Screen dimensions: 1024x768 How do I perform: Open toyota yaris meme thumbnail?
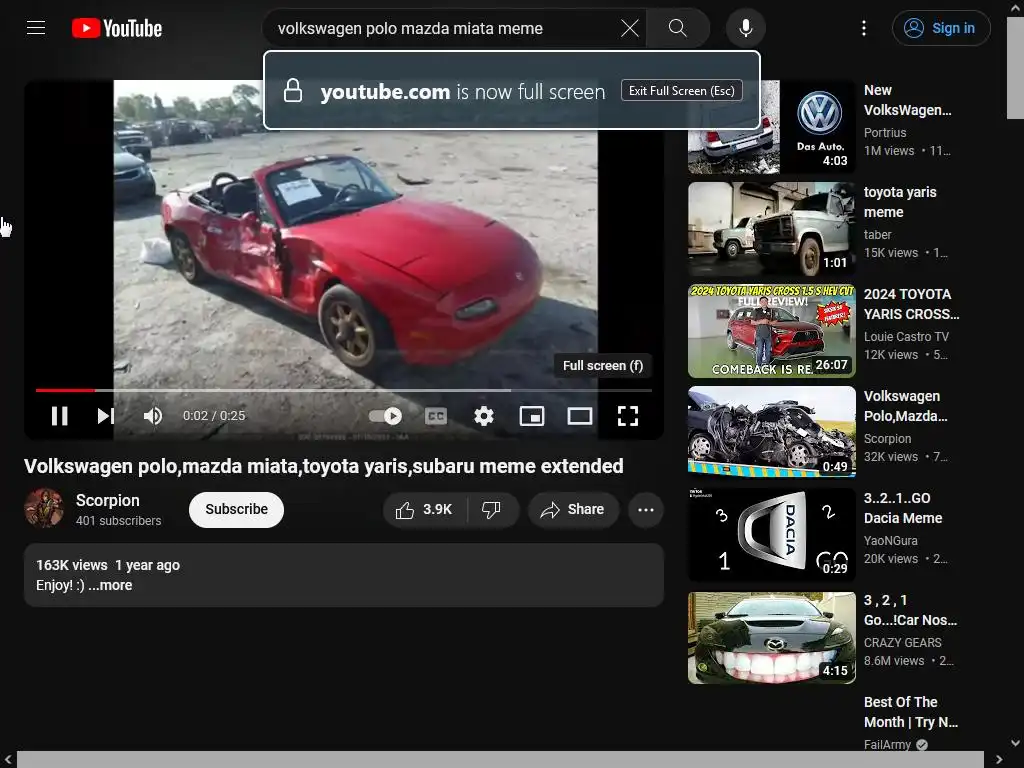(771, 229)
